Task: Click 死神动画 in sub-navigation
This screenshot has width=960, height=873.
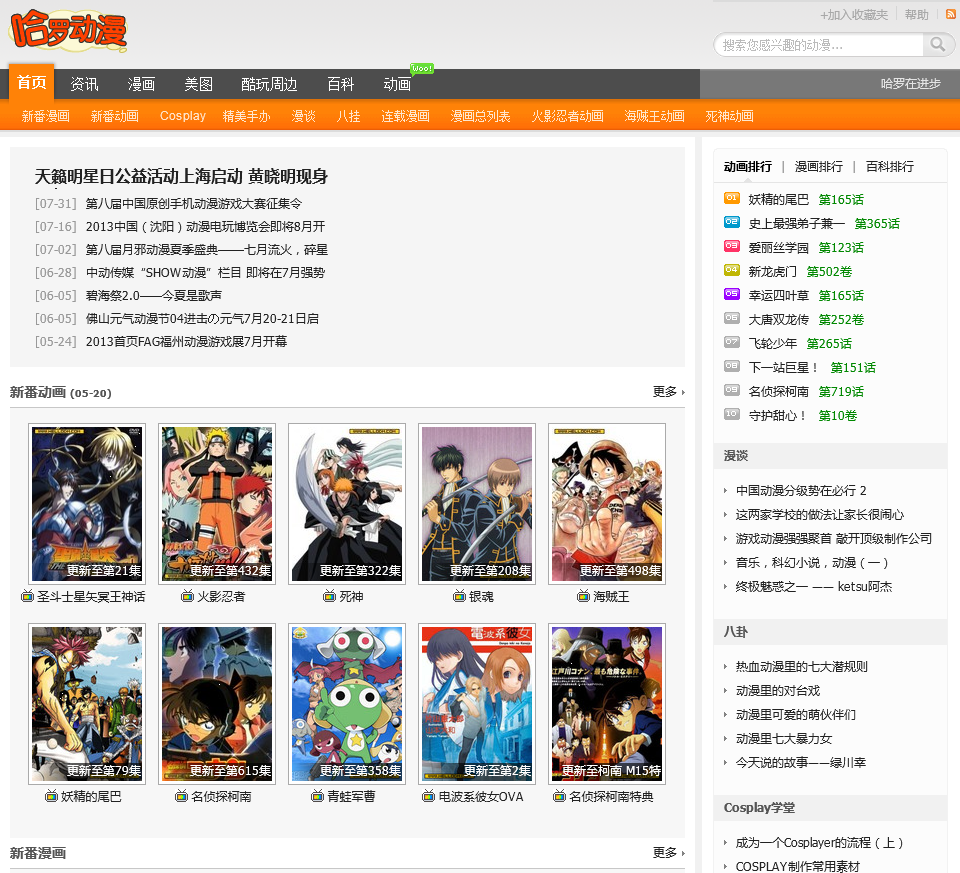Action: tap(729, 116)
